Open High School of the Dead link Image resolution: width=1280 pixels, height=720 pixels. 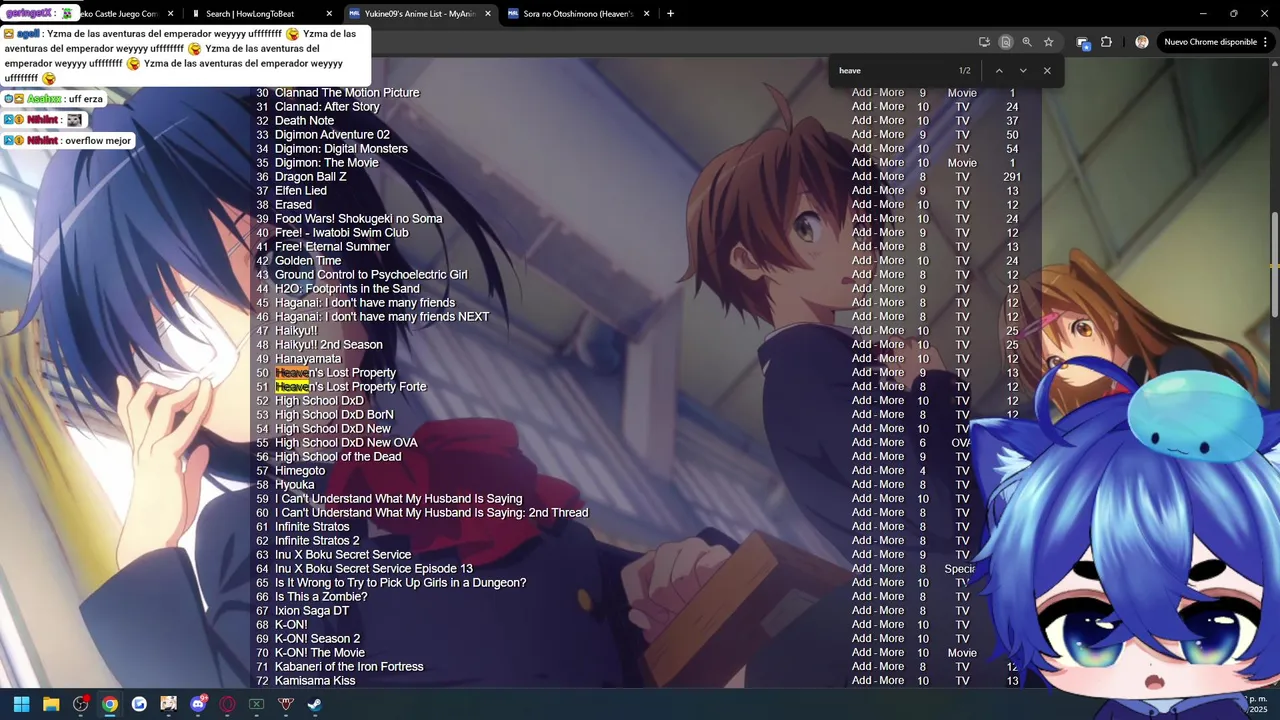click(x=338, y=457)
